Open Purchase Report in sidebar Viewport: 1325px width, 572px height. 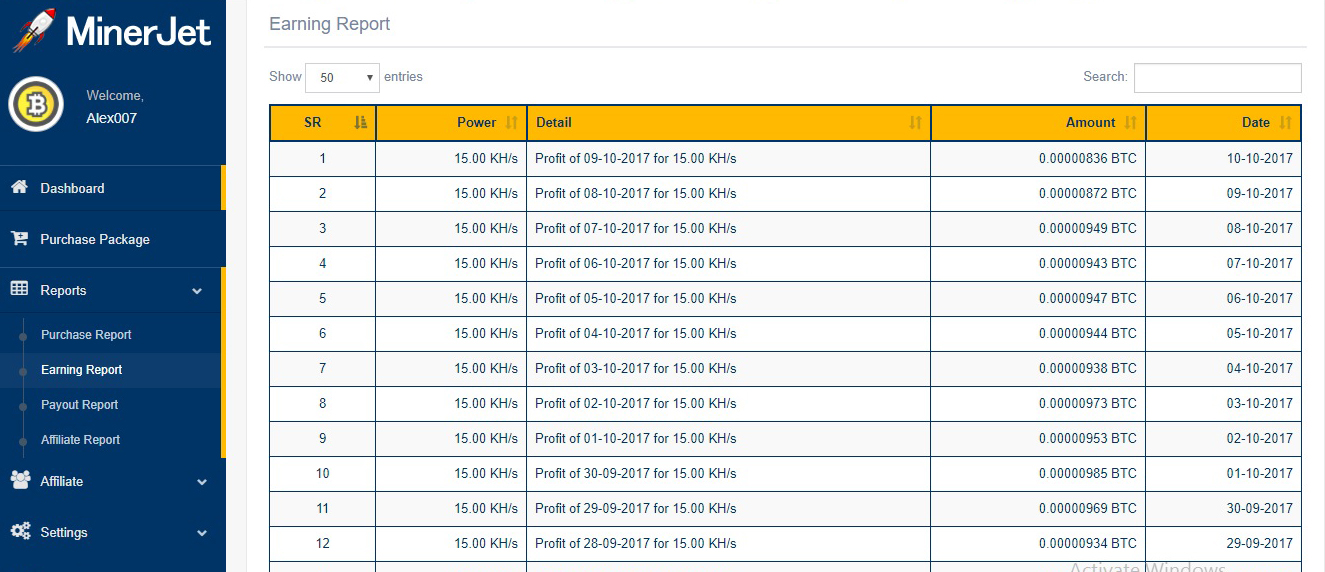point(86,335)
